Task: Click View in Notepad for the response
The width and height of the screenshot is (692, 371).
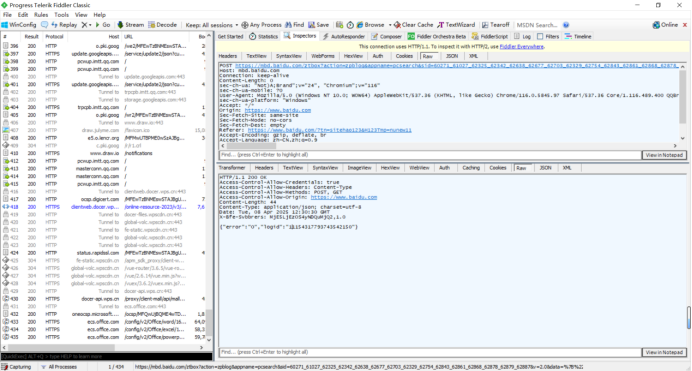Action: pos(664,352)
